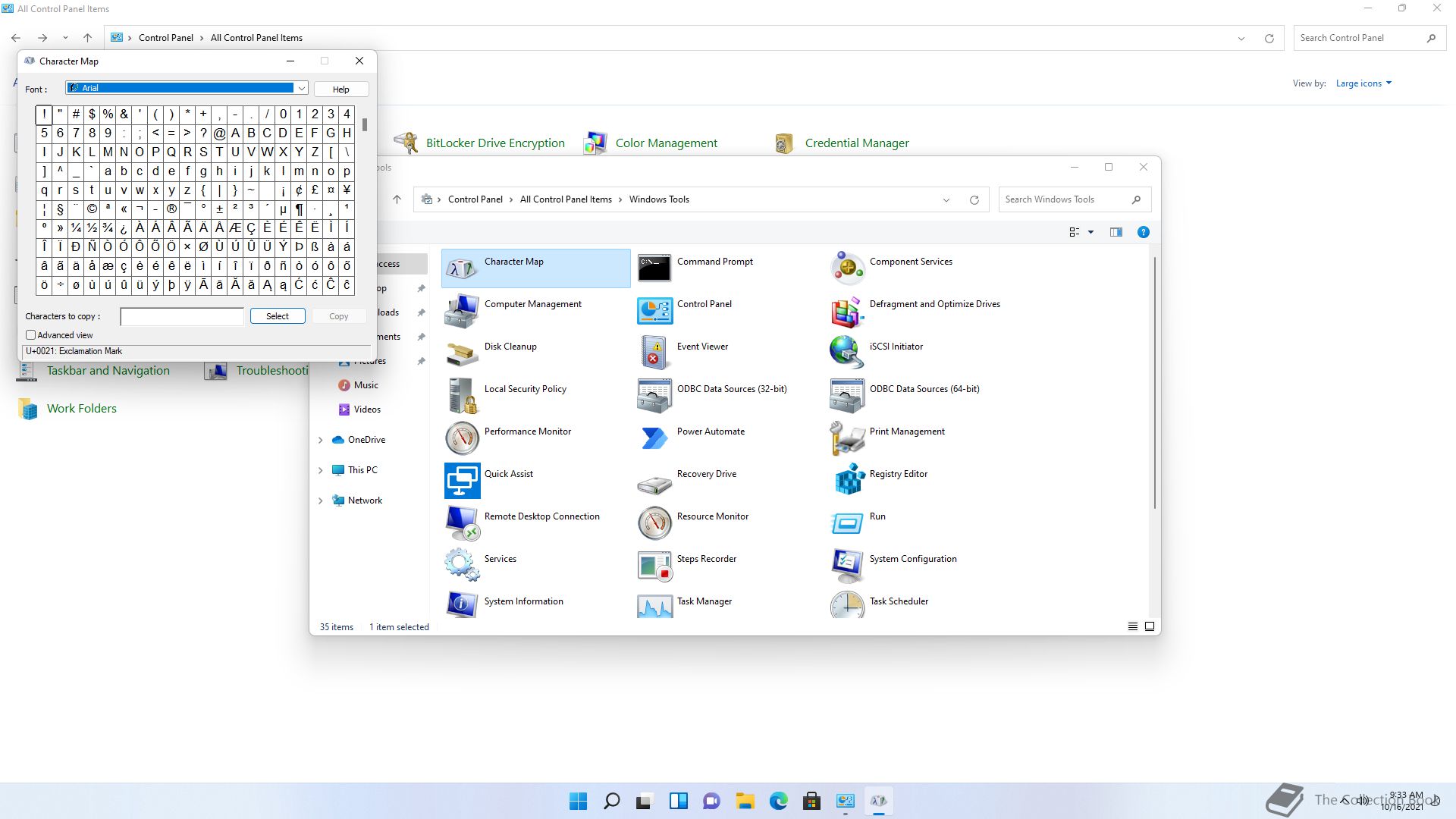The width and height of the screenshot is (1456, 819).
Task: Click Help button in Character Map
Action: (341, 89)
